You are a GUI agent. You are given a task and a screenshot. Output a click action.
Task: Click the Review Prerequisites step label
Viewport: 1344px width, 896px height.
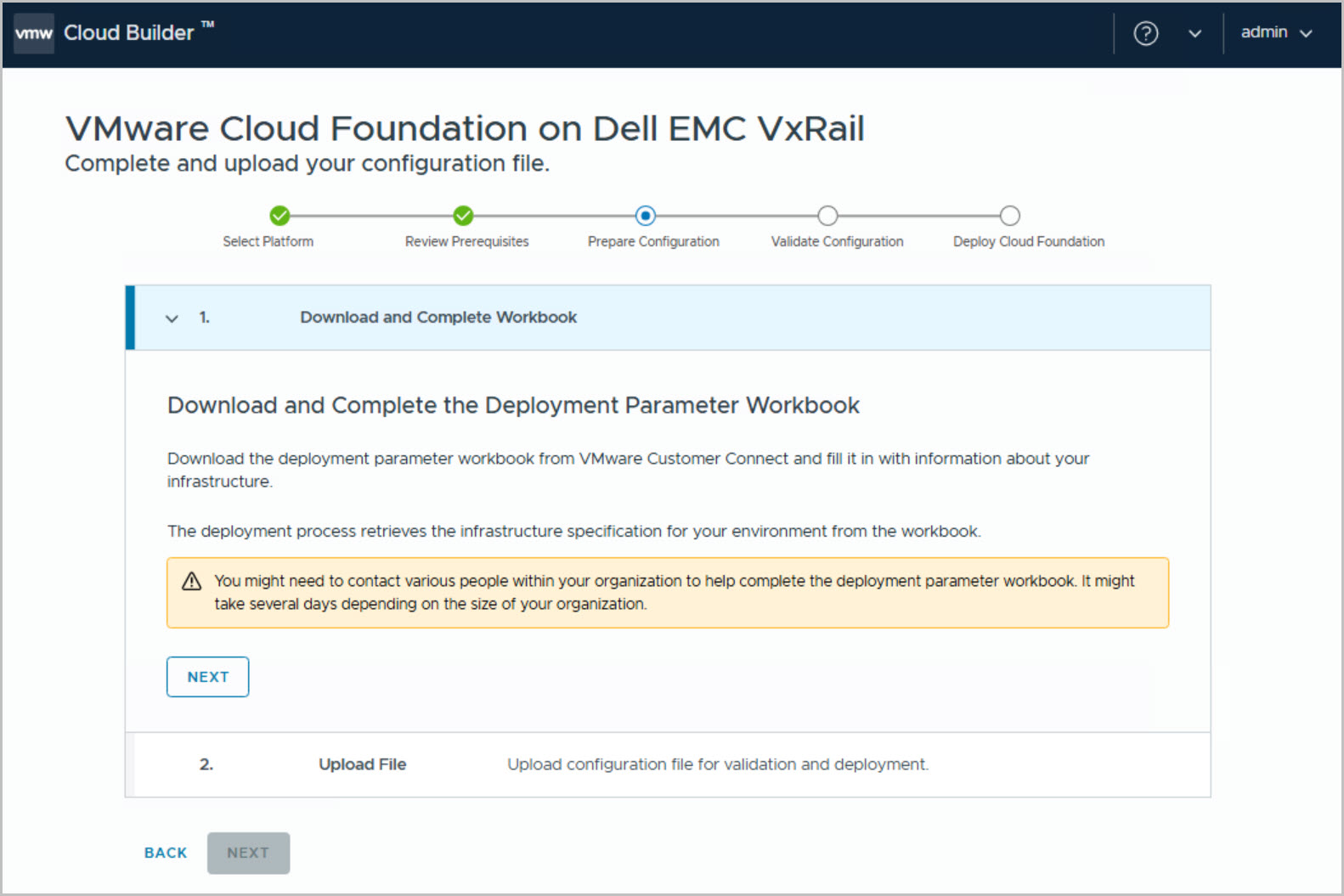coord(466,242)
